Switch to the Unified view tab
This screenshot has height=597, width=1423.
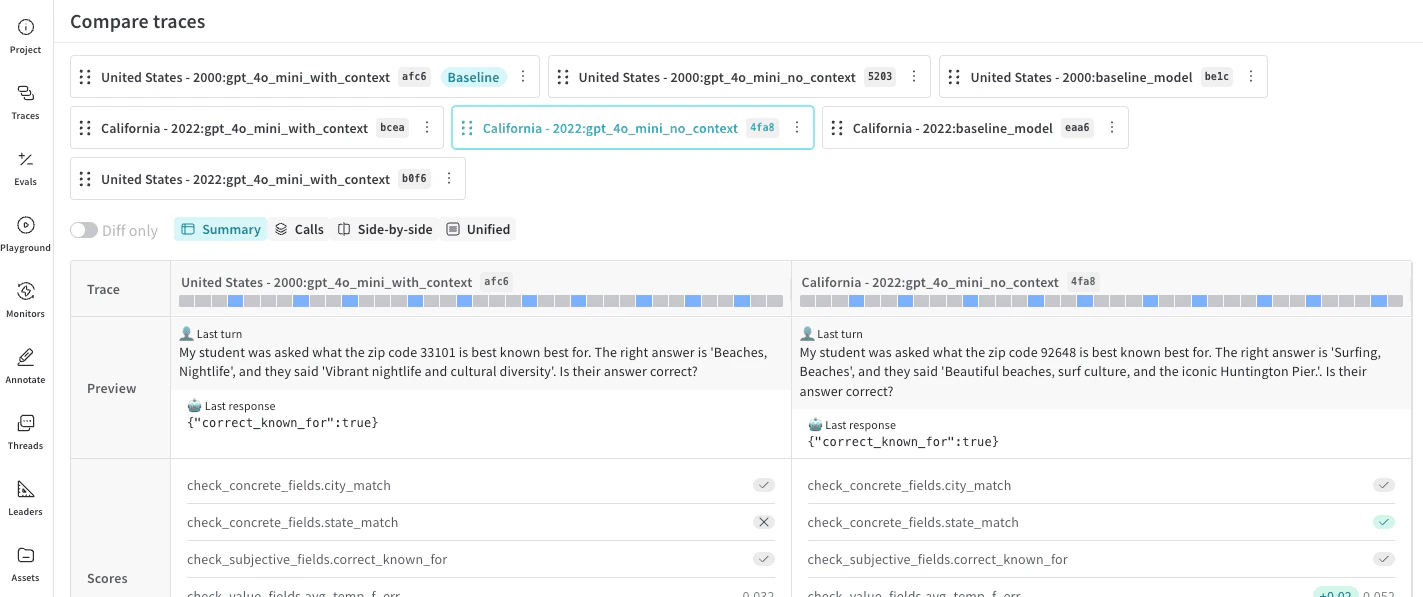pyautogui.click(x=478, y=229)
